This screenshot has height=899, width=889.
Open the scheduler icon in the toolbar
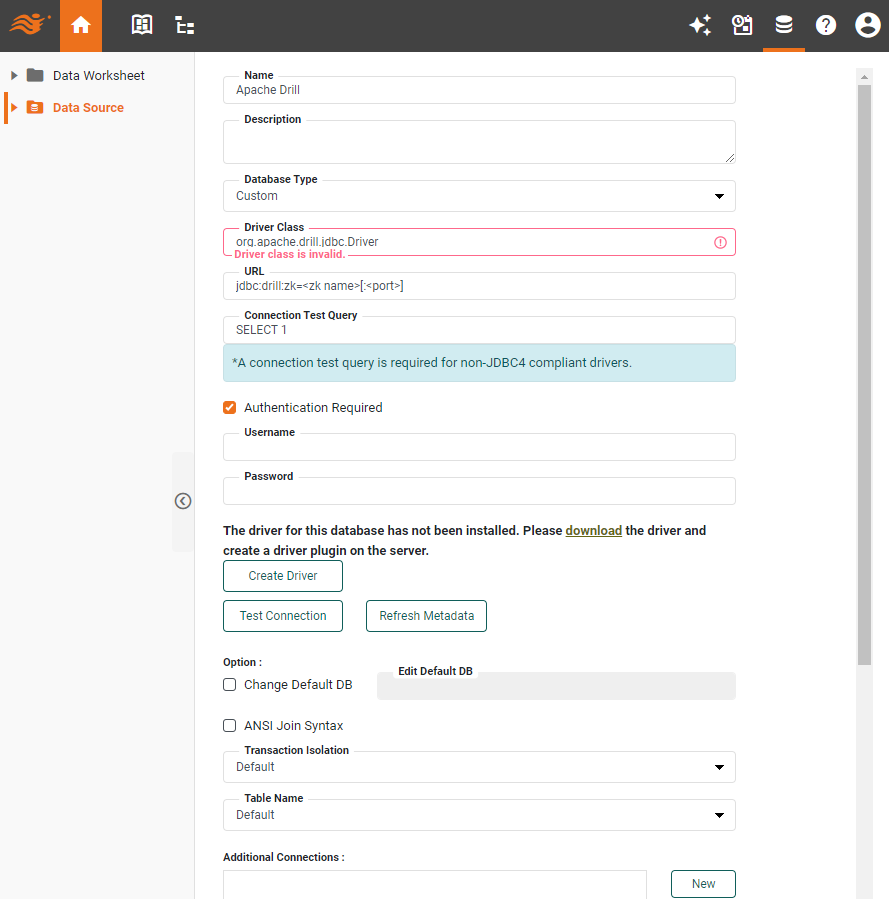point(742,25)
